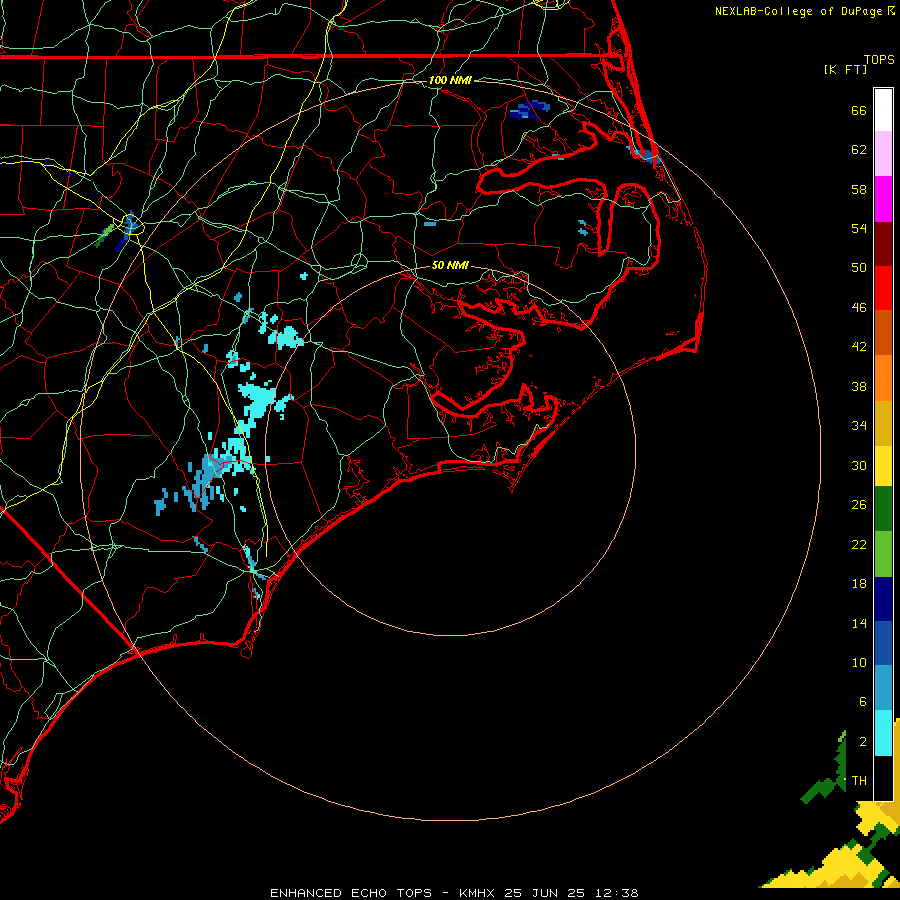The image size is (900, 900).
Task: Pick the dark green swatch beside 26
Action: (883, 509)
